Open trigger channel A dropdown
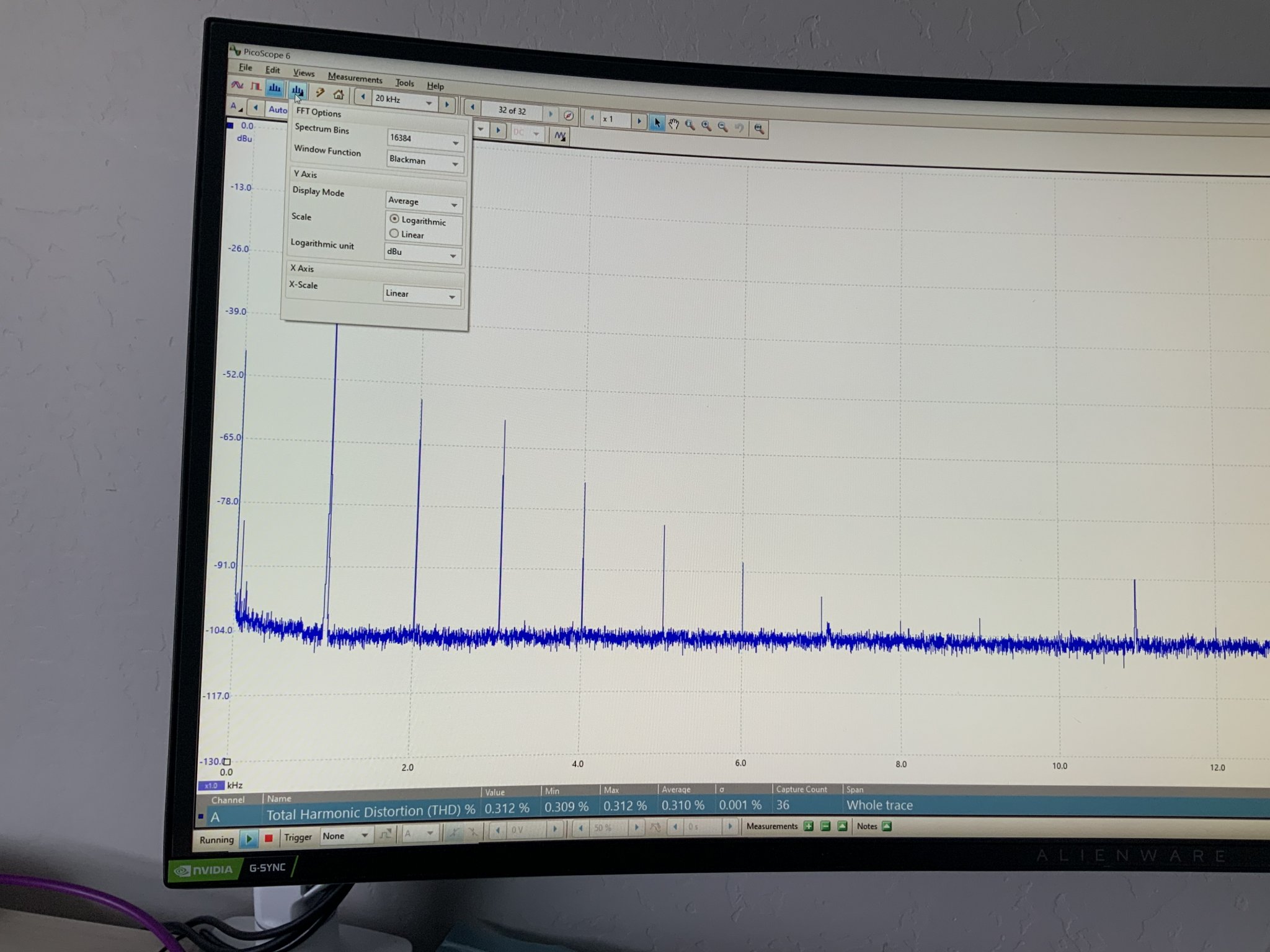Screen dimensions: 1270x952 (420, 834)
